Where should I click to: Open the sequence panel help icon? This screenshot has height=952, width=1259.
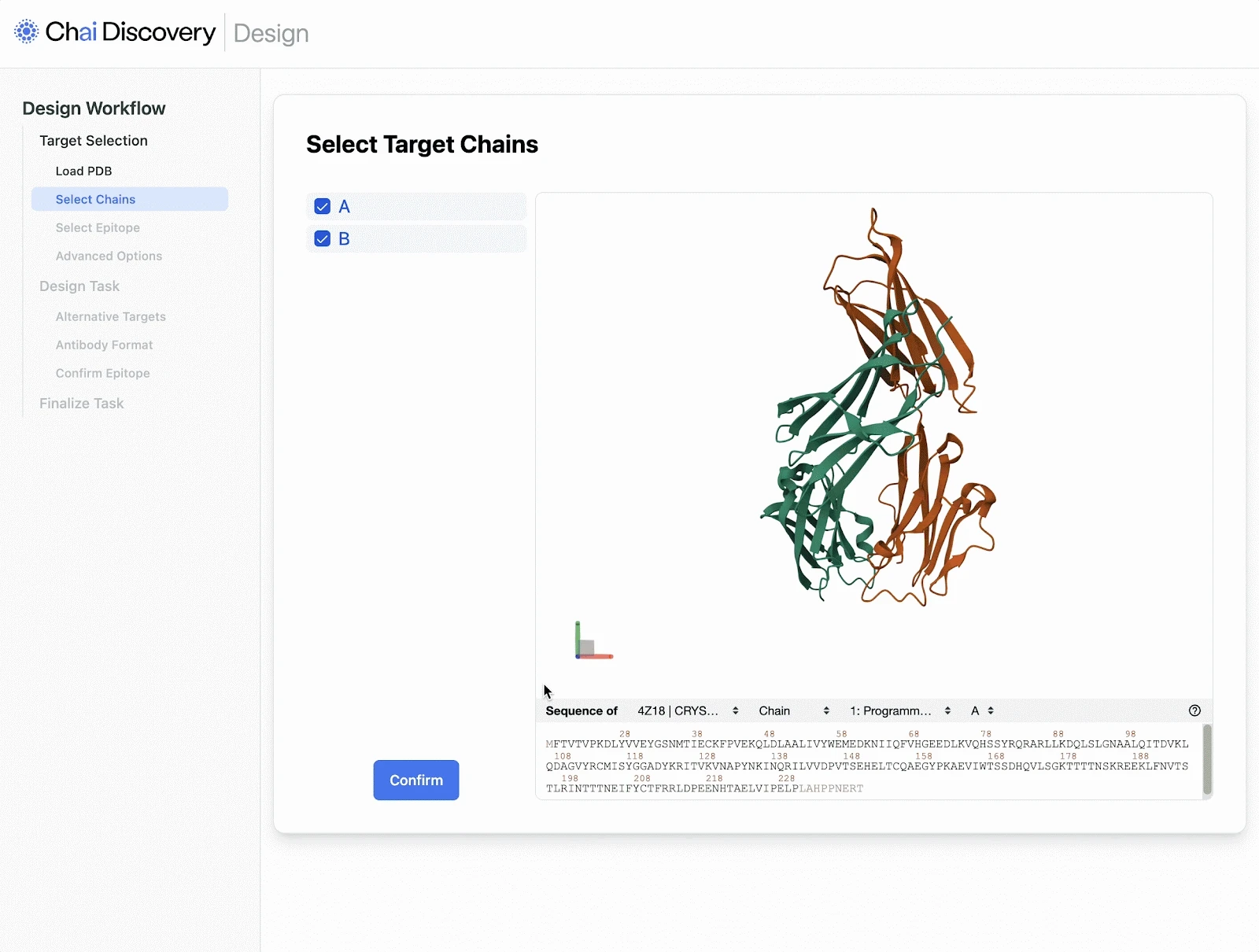pos(1194,710)
